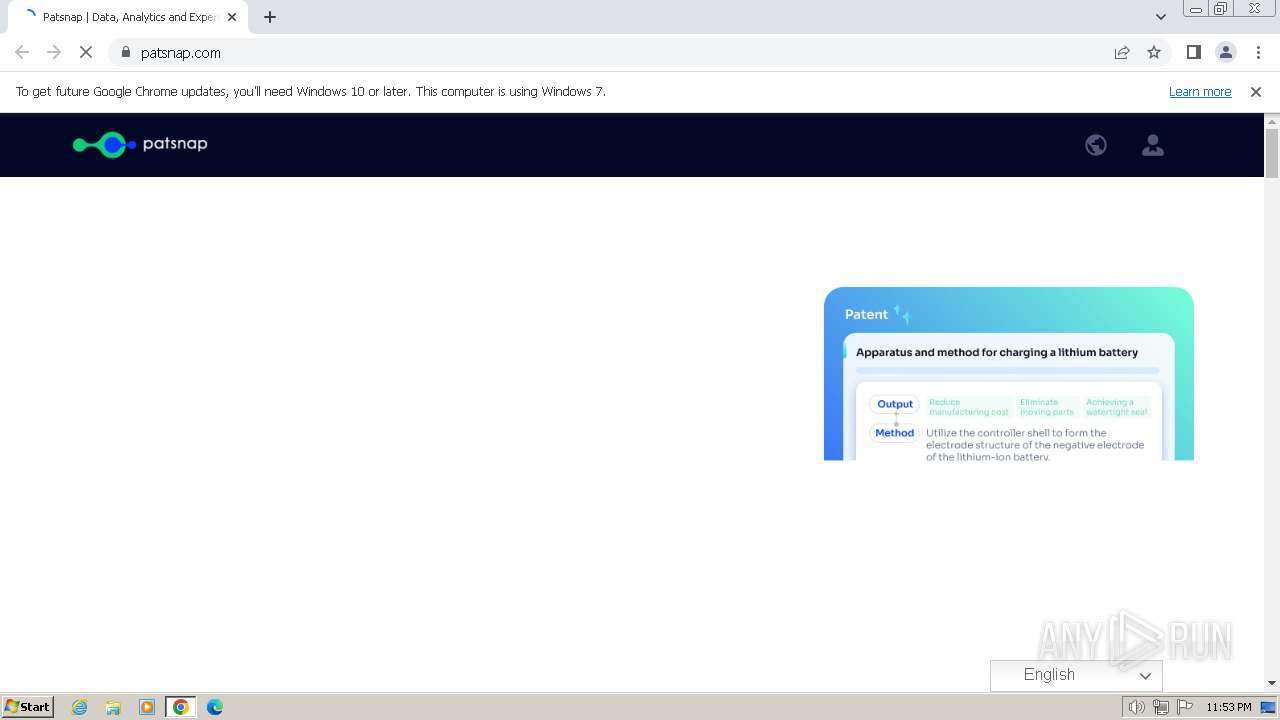The height and width of the screenshot is (720, 1280).
Task: Close the Patsnap tab
Action: point(232,17)
